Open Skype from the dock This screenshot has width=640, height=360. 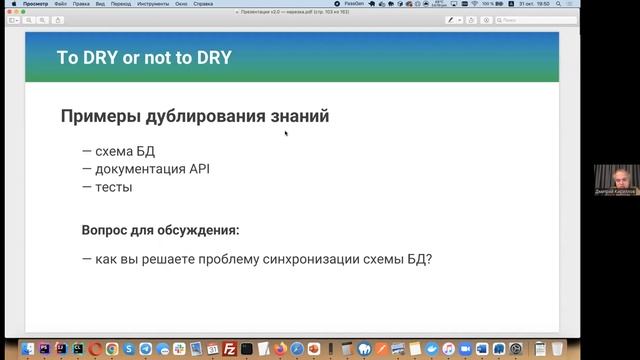[129, 349]
